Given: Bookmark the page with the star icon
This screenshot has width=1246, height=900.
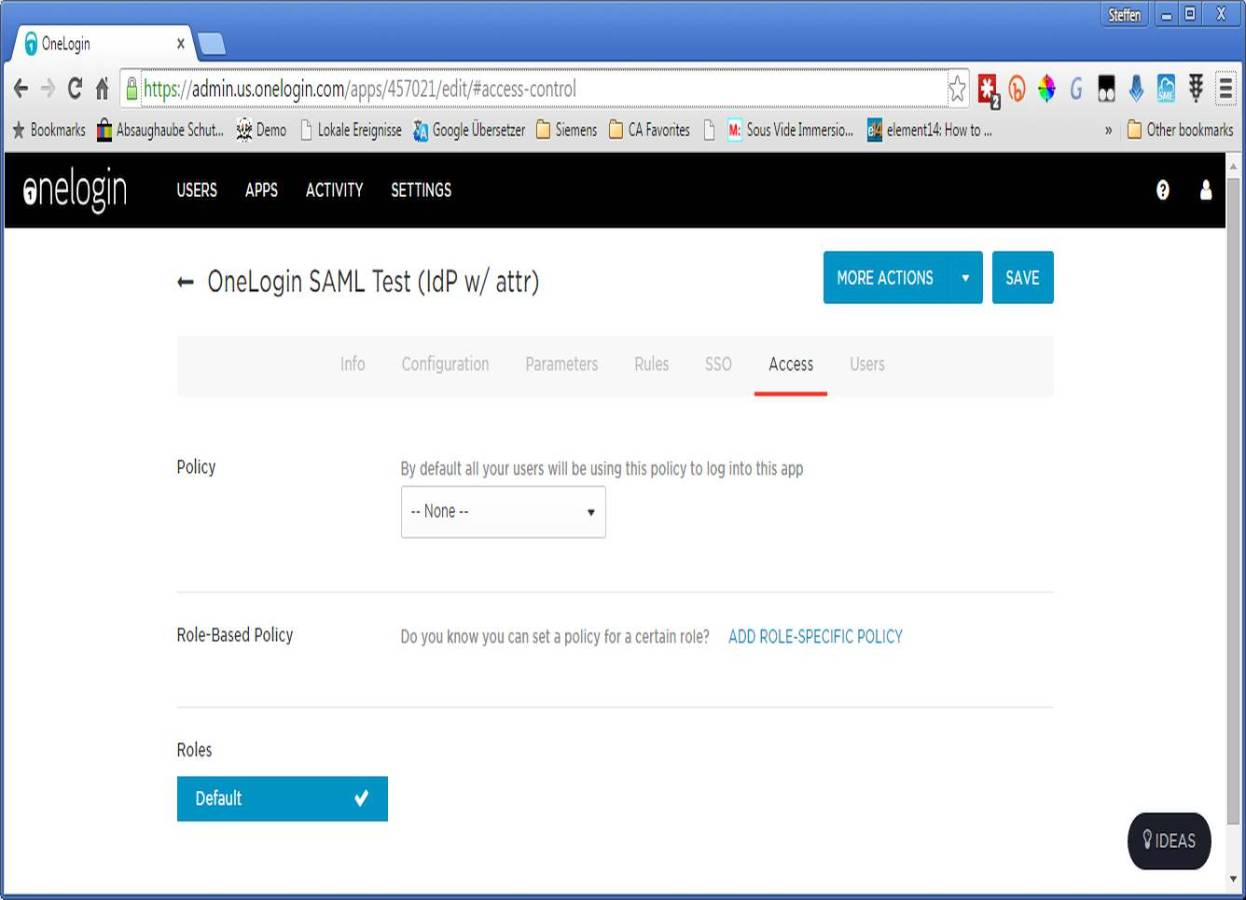Looking at the screenshot, I should coord(957,88).
